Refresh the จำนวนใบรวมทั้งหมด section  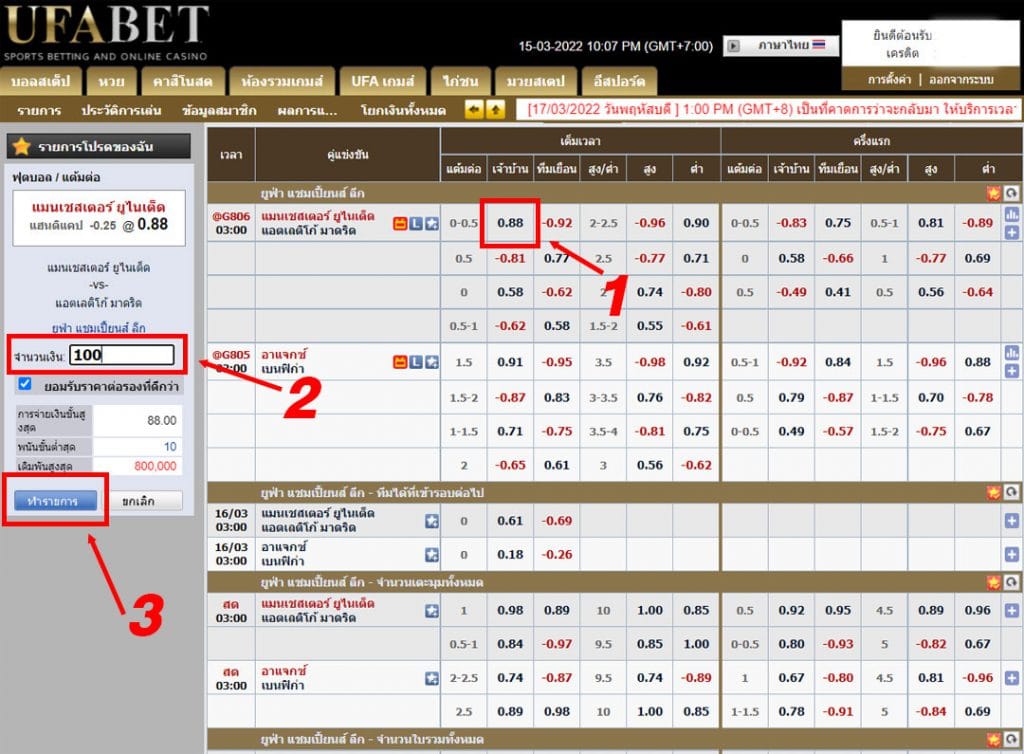1011,740
